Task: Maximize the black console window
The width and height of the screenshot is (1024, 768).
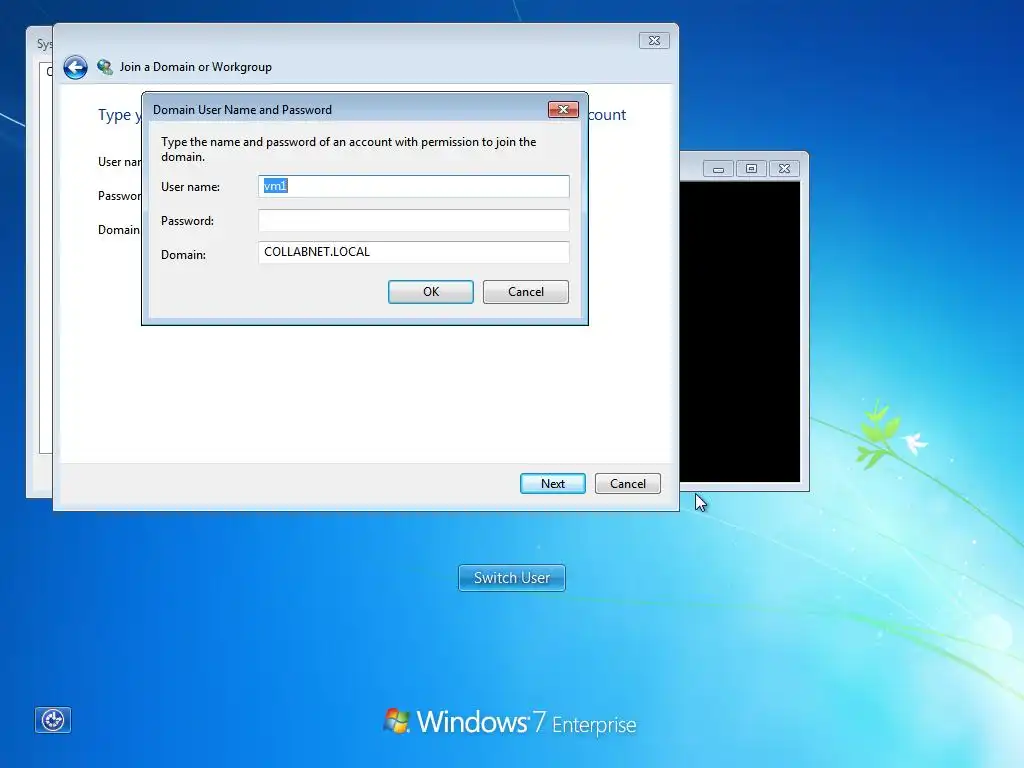Action: point(751,168)
